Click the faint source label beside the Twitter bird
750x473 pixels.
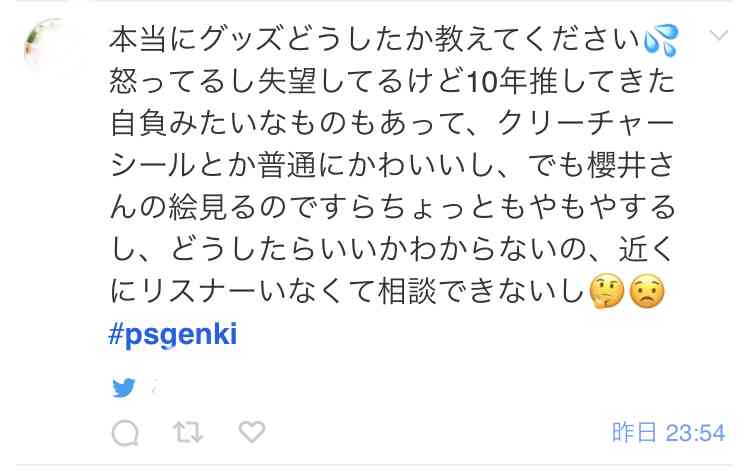click(x=154, y=388)
